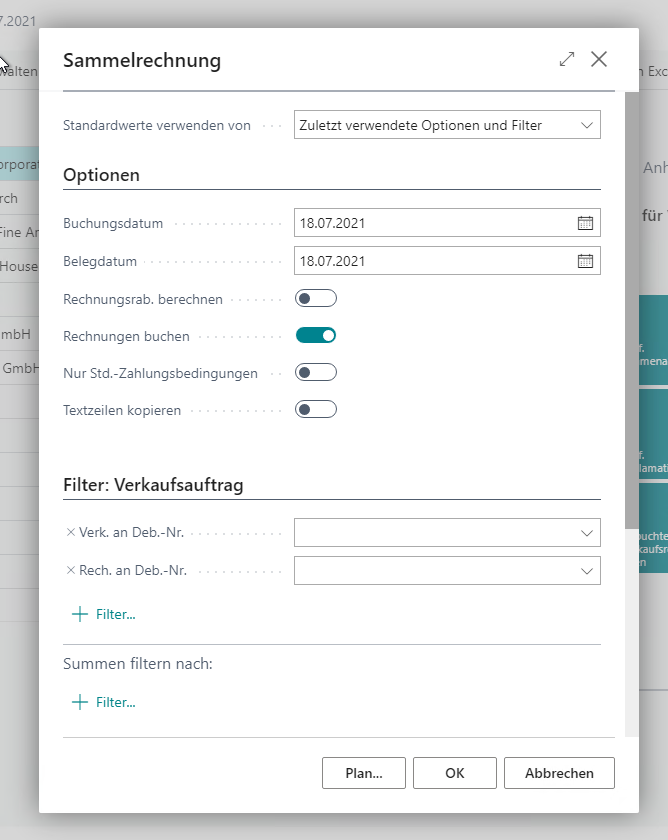Remove the Verk. an Deb.-Nr. filter
The image size is (668, 840).
(x=70, y=532)
